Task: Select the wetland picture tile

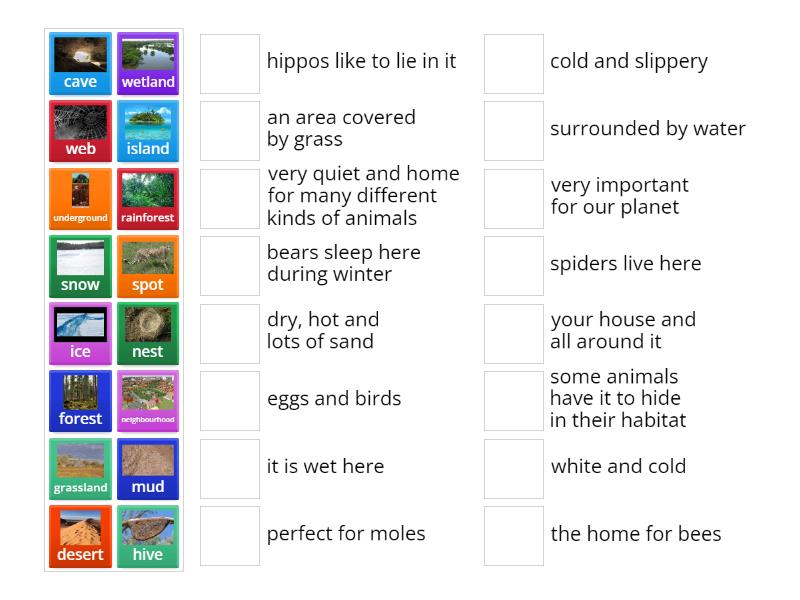Action: pyautogui.click(x=148, y=63)
